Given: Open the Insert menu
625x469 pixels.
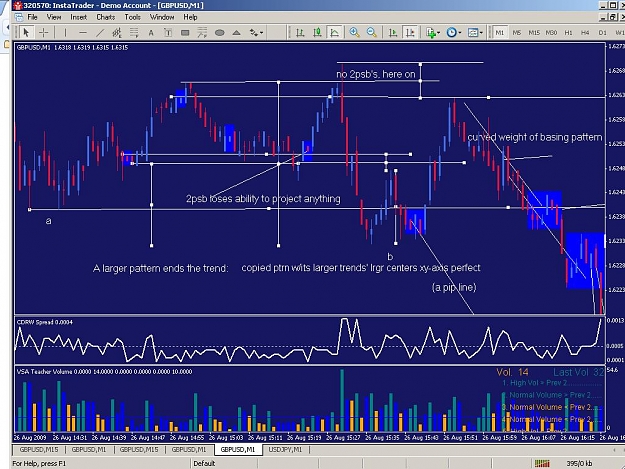Looking at the screenshot, I should [79, 17].
